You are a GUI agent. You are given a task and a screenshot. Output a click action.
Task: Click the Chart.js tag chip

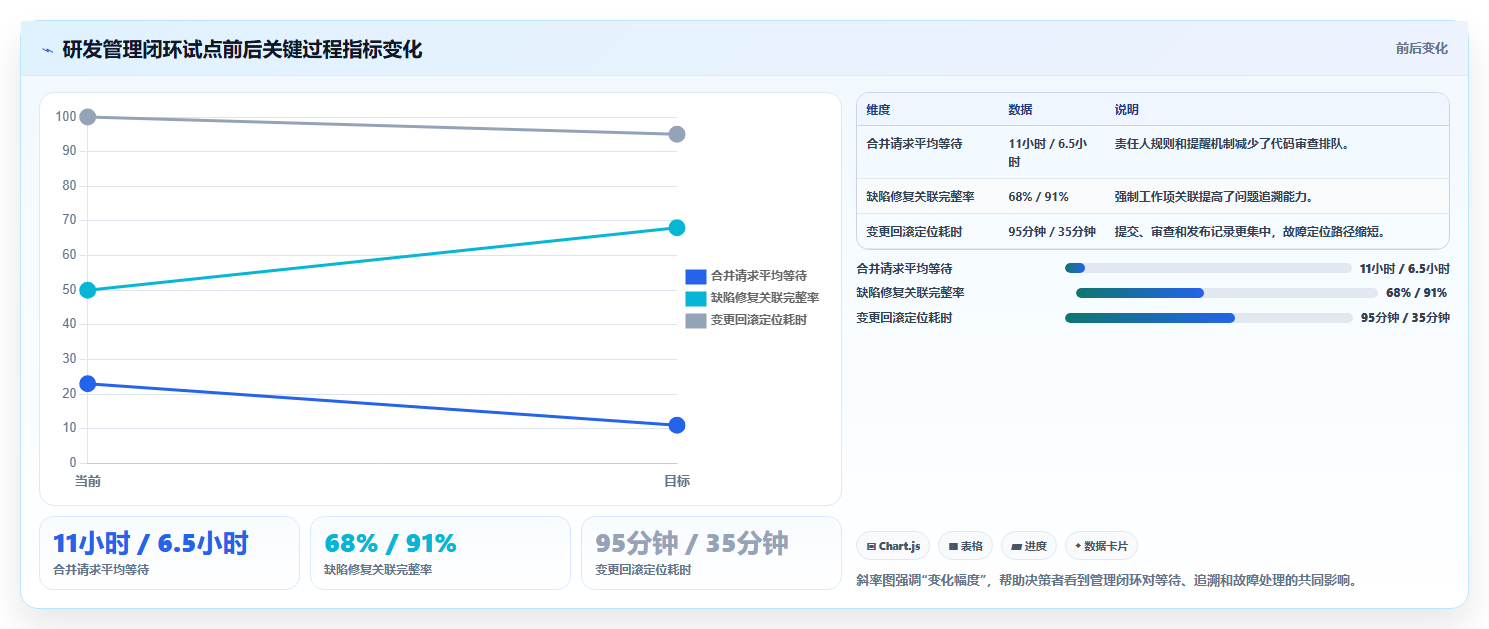893,546
